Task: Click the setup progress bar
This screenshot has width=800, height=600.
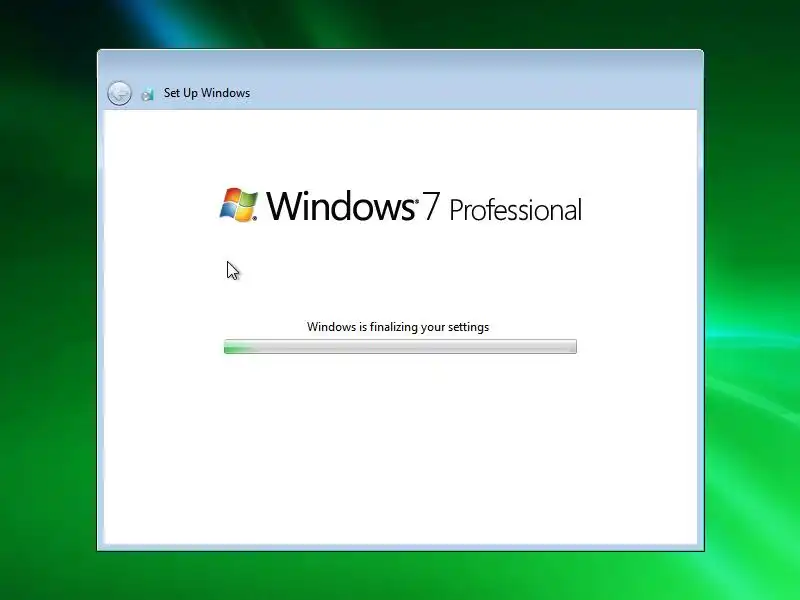Action: (x=400, y=346)
